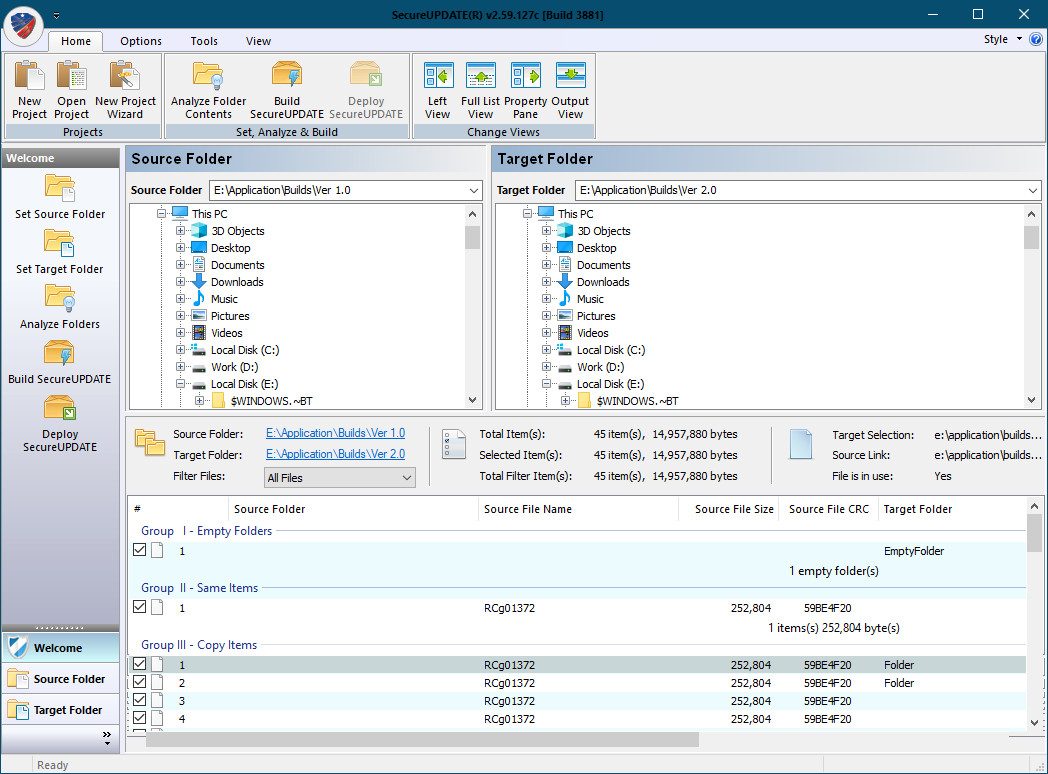Uncheck the Group III Copy Items item 4
The image size is (1048, 774).
coord(140,718)
